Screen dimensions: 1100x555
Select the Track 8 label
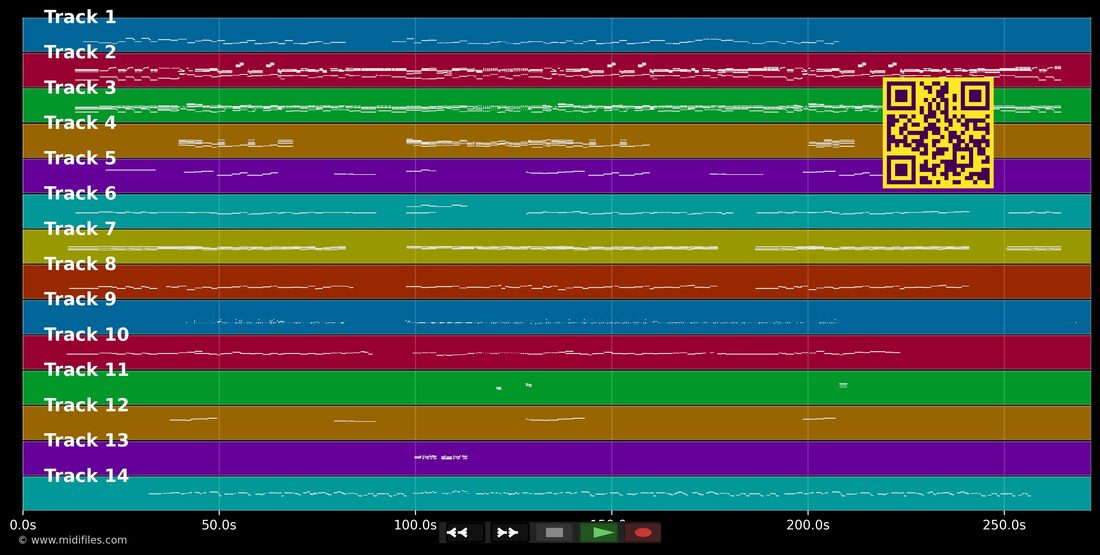[80, 264]
